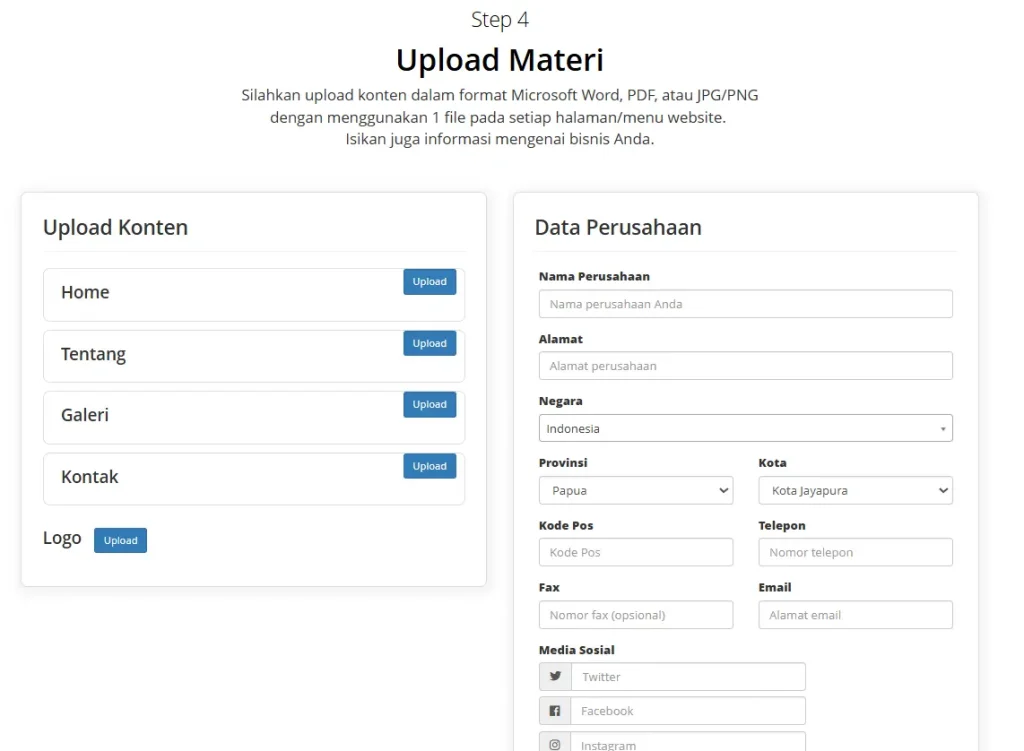Focus the Alamat email input field

click(x=856, y=615)
